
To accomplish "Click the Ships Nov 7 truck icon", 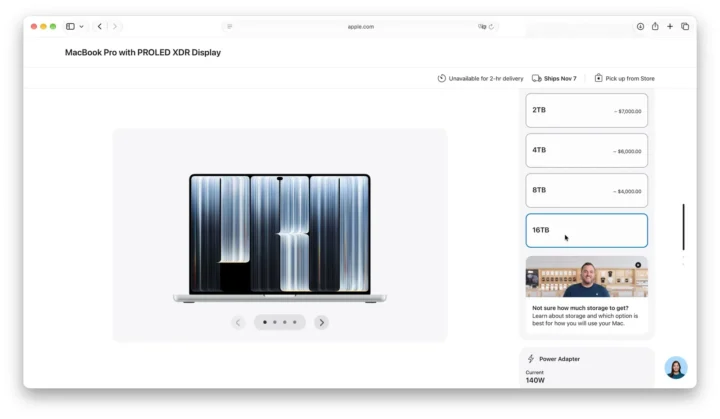I will click(536, 78).
